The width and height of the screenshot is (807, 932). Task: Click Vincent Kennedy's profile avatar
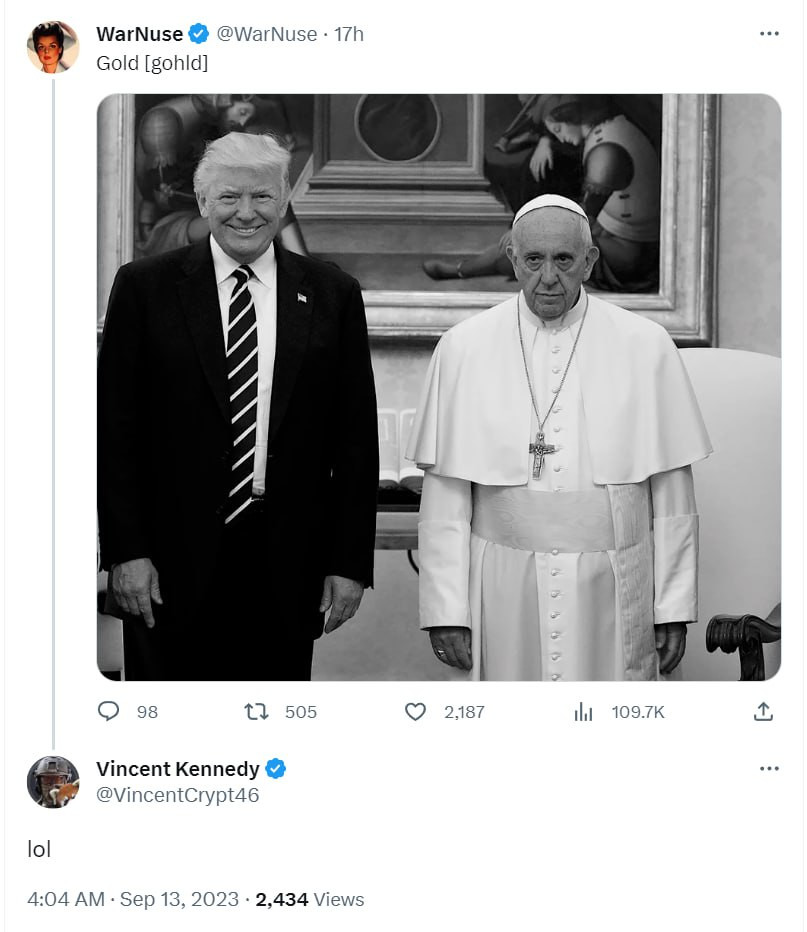pyautogui.click(x=53, y=781)
